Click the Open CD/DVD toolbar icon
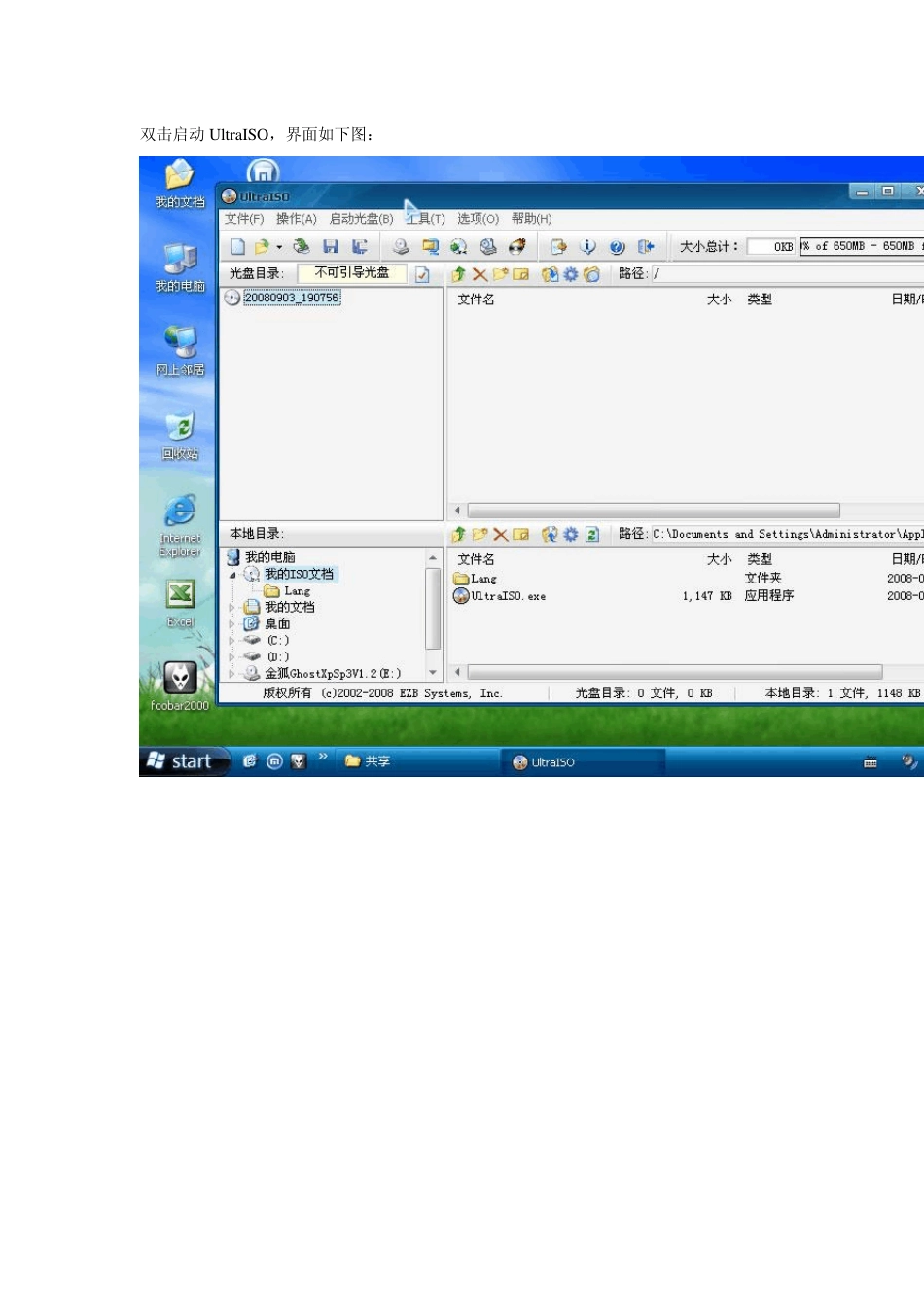 pos(302,247)
